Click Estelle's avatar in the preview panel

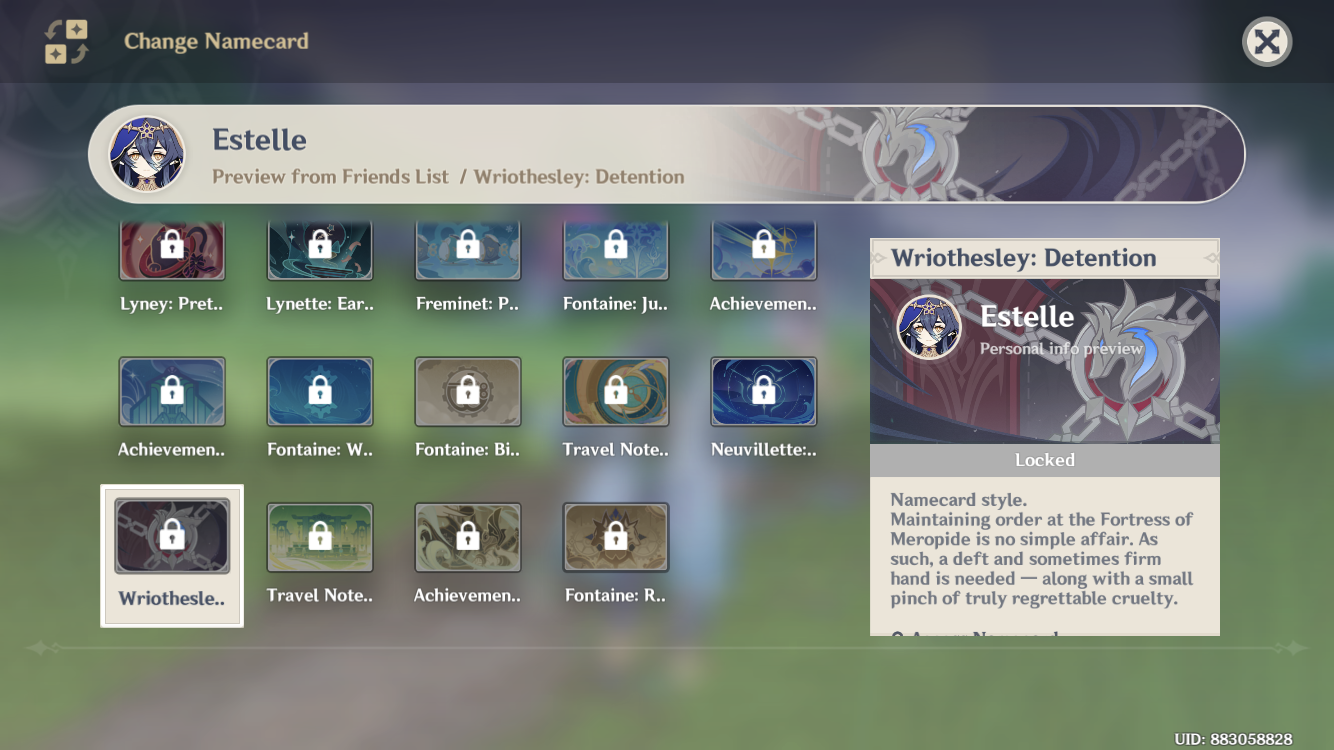pyautogui.click(x=928, y=330)
